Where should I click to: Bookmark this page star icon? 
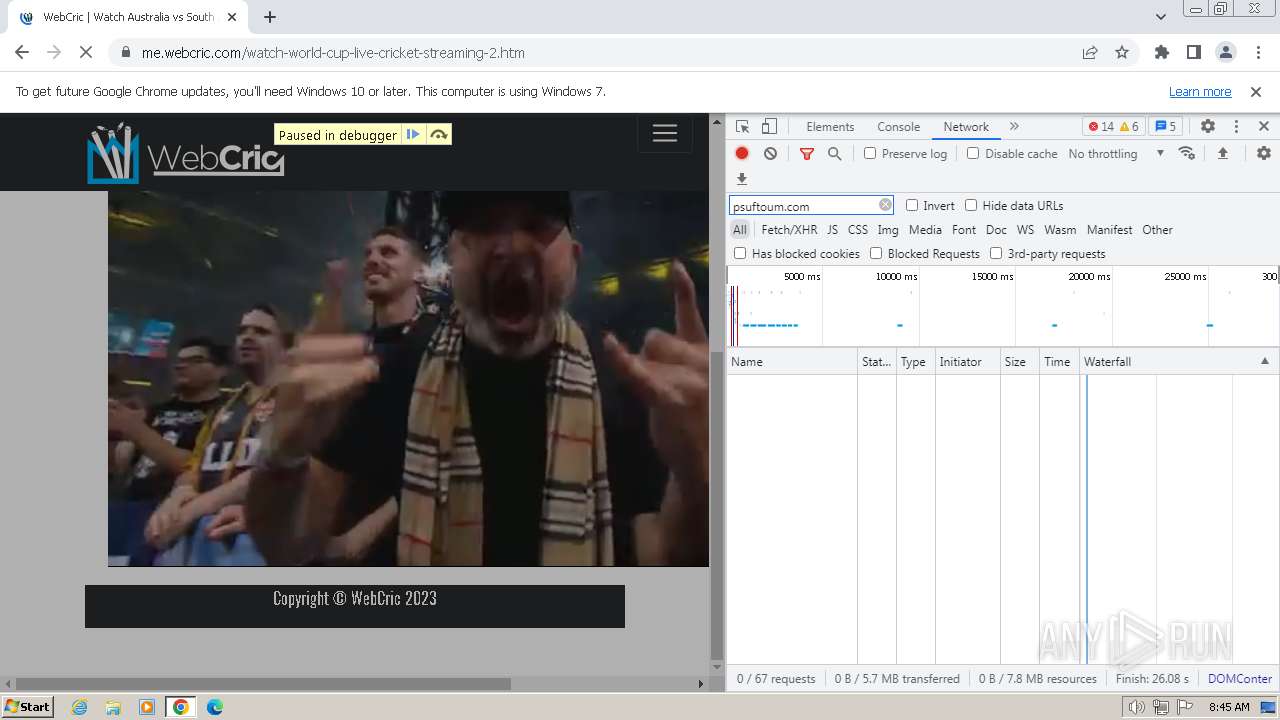pos(1122,52)
